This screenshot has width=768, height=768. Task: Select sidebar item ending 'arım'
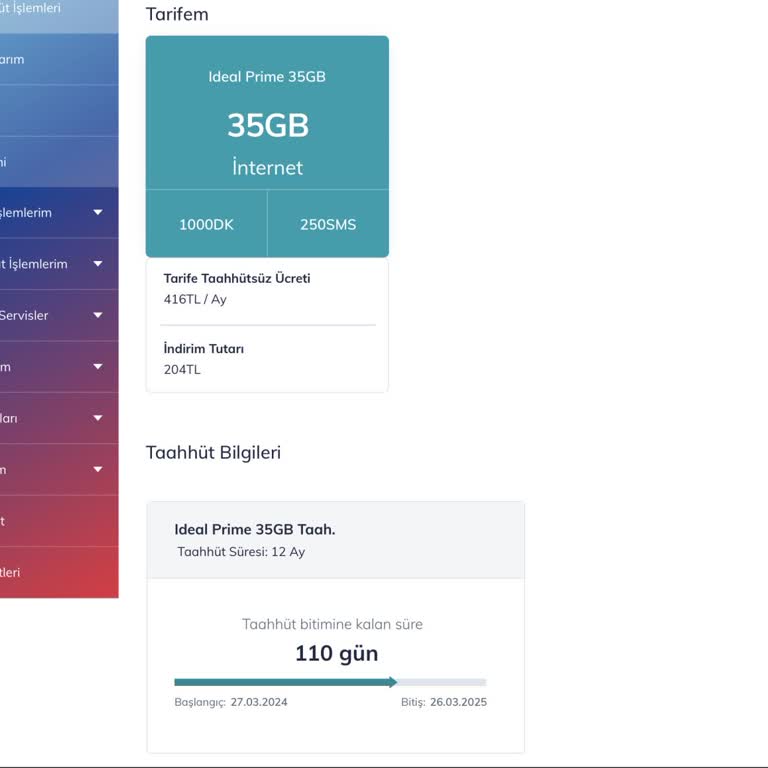(59, 59)
